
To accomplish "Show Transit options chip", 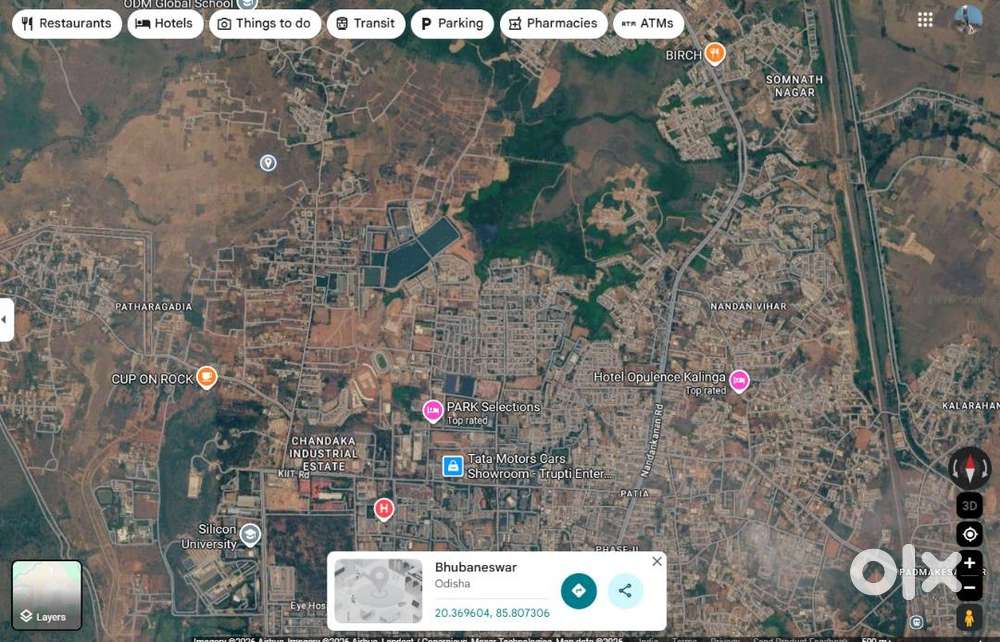I will click(x=366, y=24).
